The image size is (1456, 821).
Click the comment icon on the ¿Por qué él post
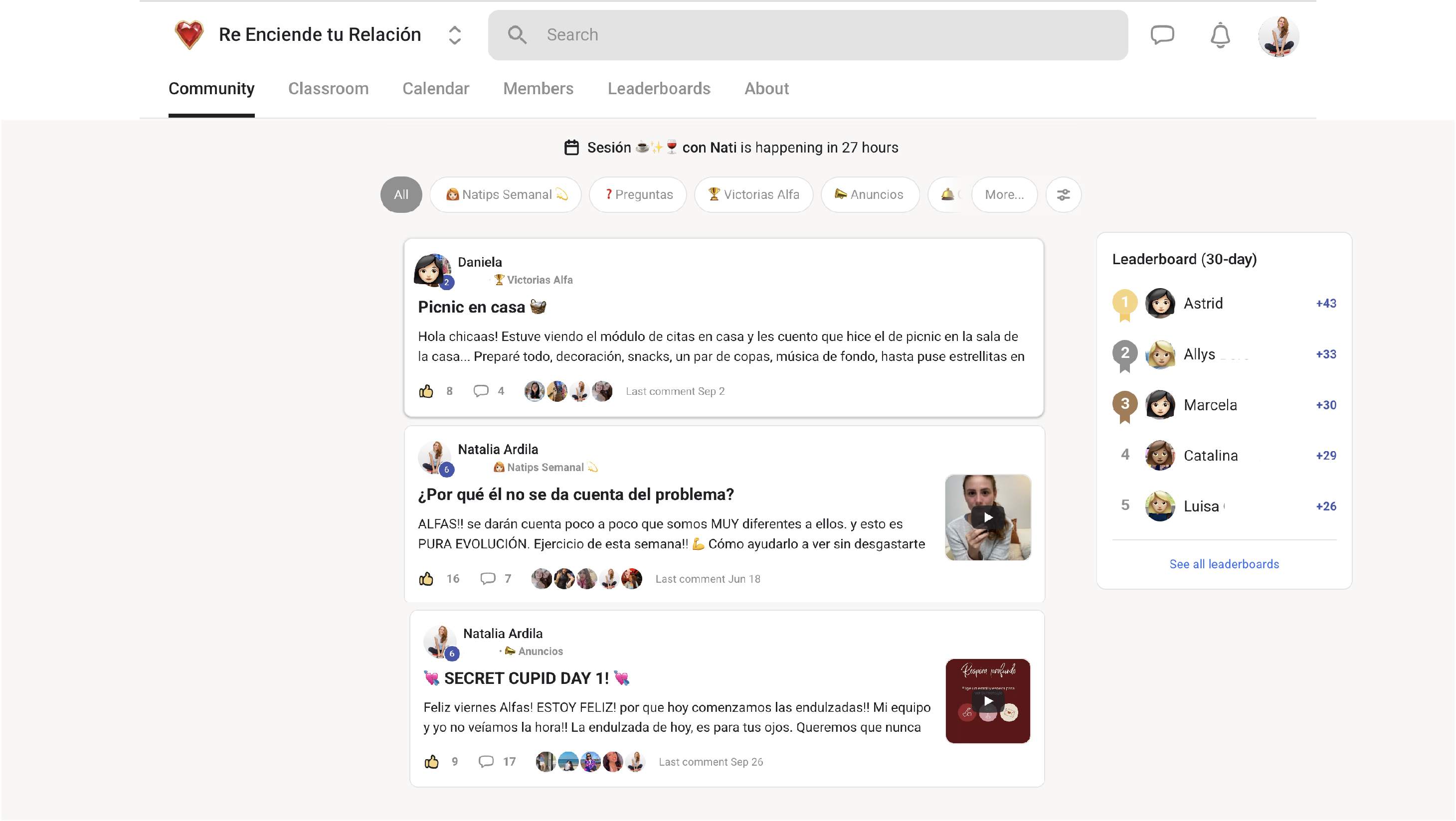click(488, 579)
